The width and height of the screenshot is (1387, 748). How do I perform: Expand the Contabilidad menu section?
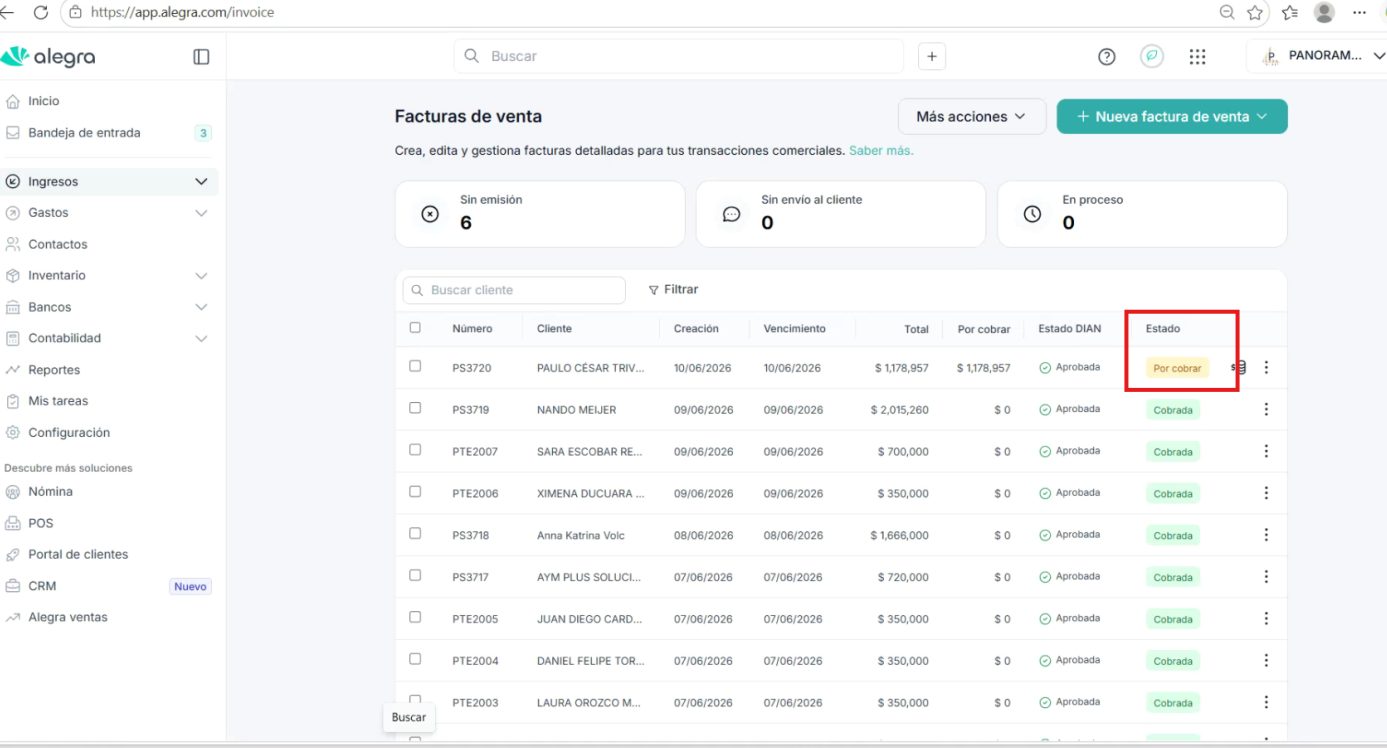(201, 339)
